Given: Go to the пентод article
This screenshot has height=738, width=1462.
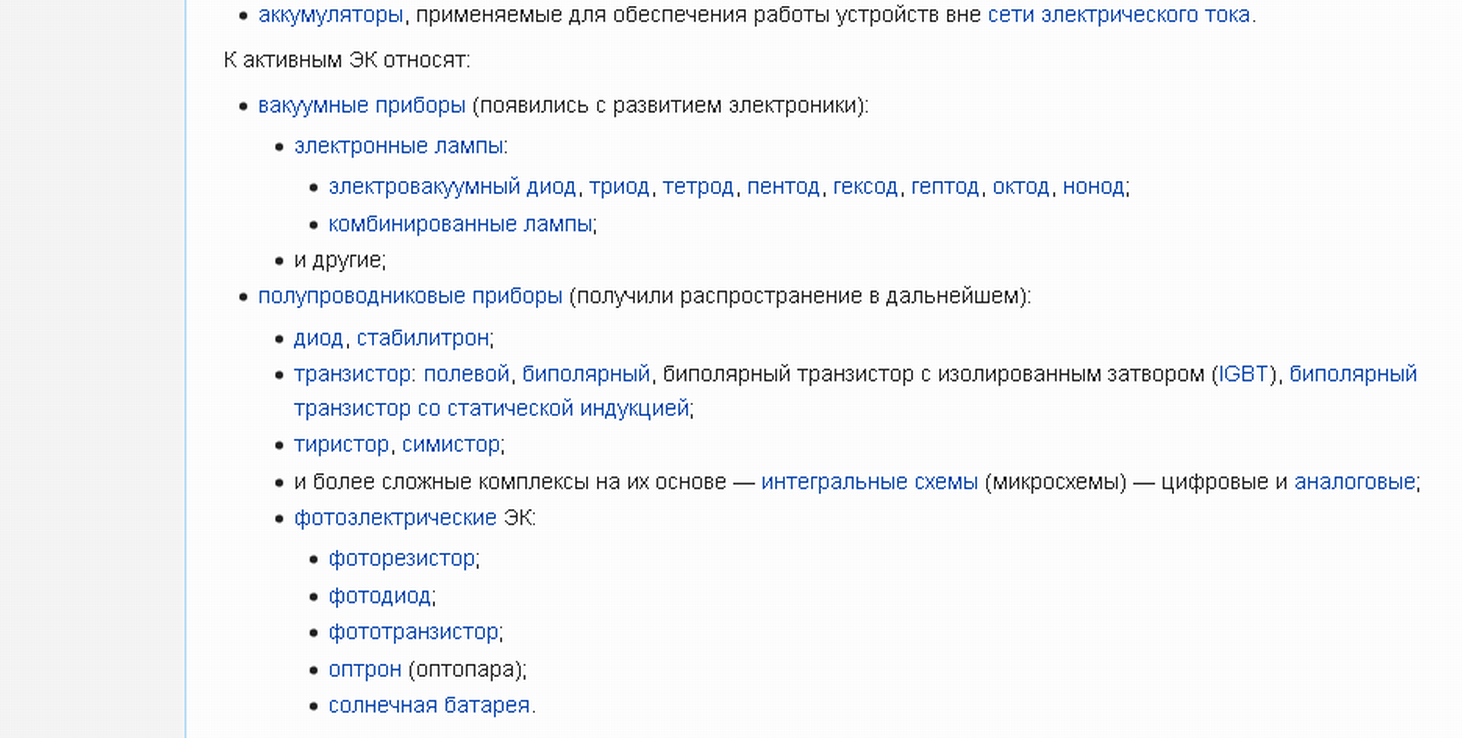Looking at the screenshot, I should point(783,187).
